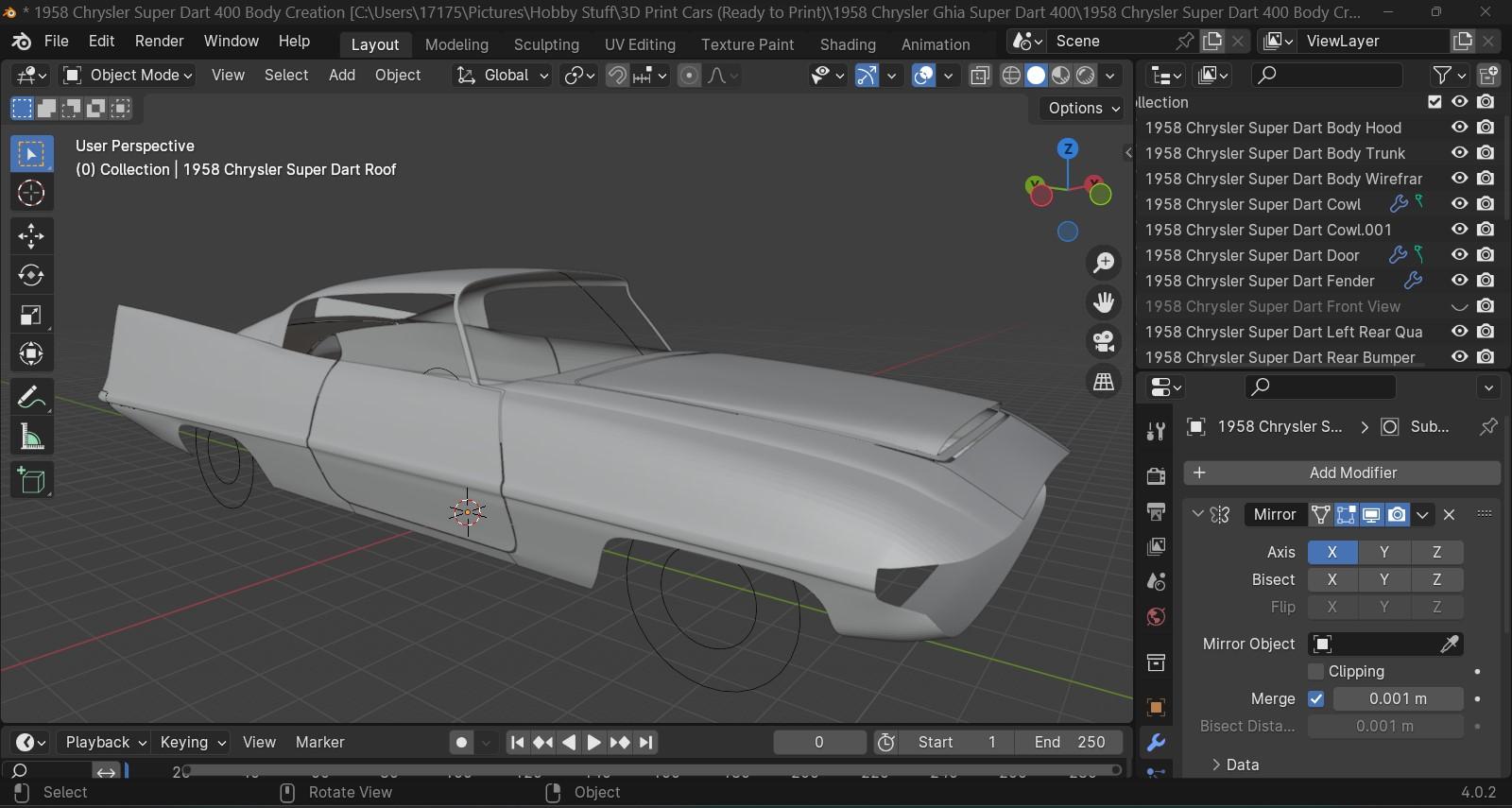Switch to rendered viewport shading
Screen dimensions: 1512x808
click(1086, 76)
